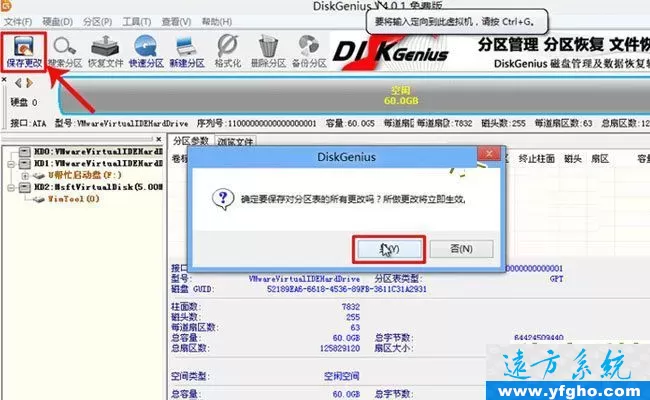
Task: Click the 空闲 60.0GB free space bar
Action: pyautogui.click(x=354, y=95)
